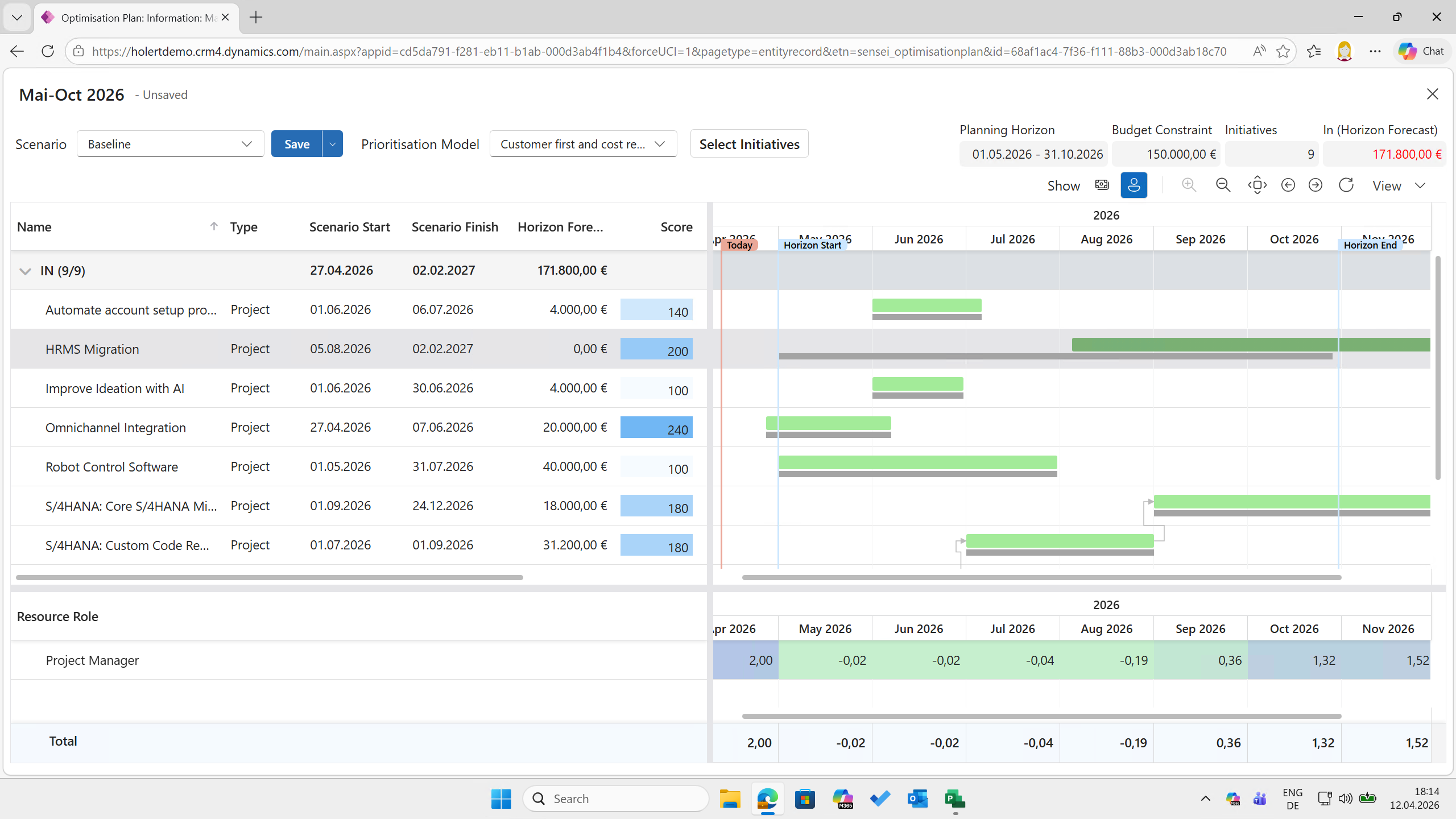
Task: Click the HRMS Migration score bar 200
Action: (656, 349)
